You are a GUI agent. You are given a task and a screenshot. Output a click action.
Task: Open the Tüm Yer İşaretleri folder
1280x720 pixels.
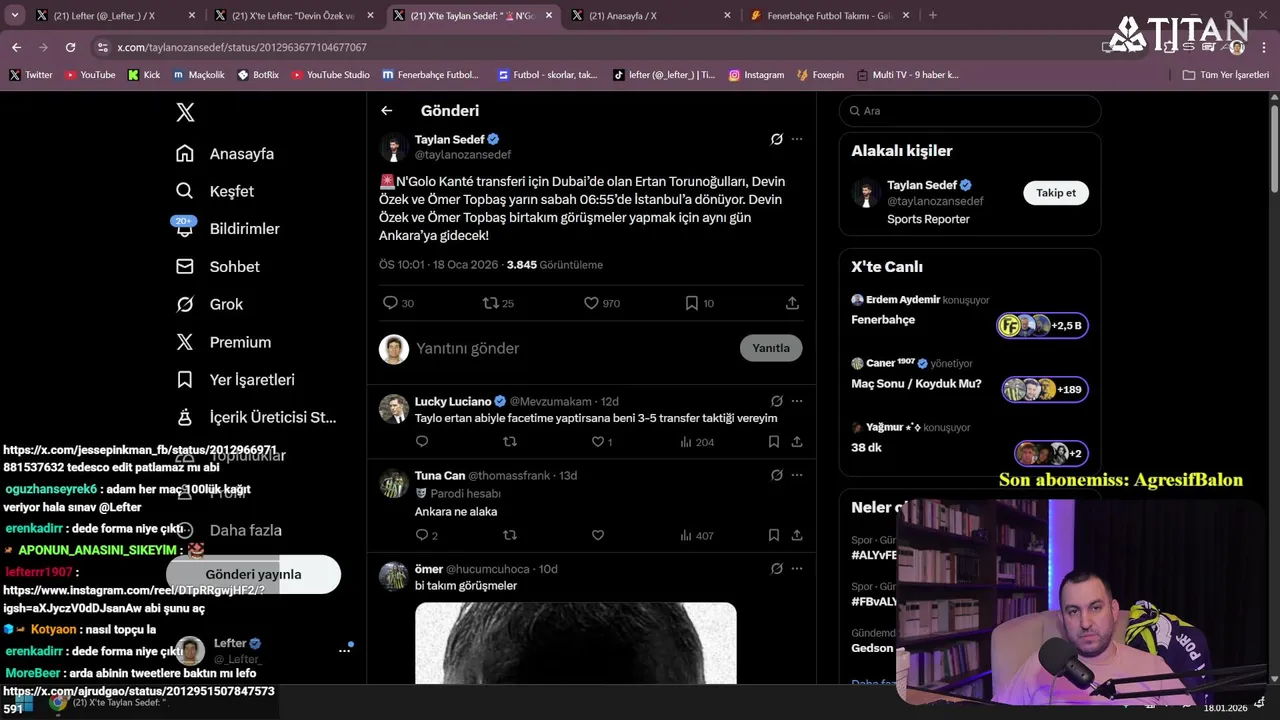click(x=1225, y=75)
